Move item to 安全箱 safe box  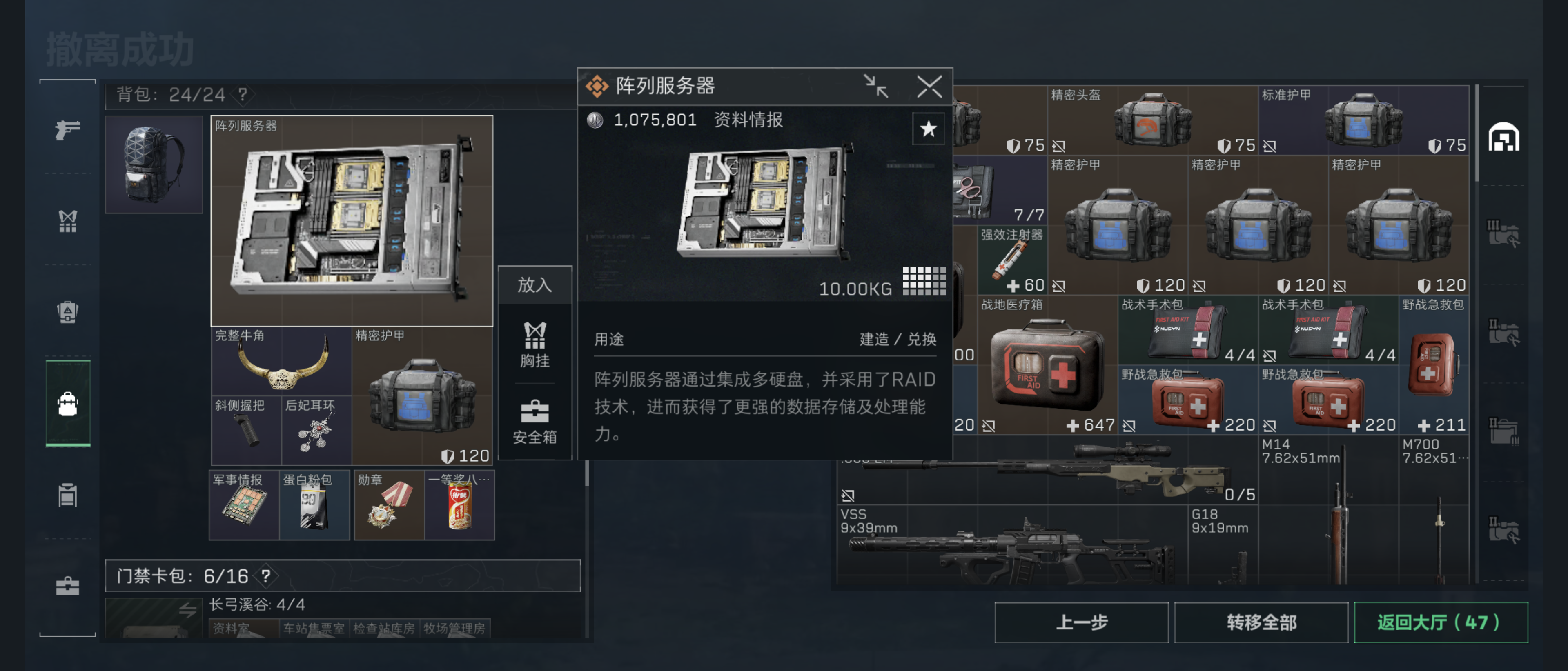point(535,422)
